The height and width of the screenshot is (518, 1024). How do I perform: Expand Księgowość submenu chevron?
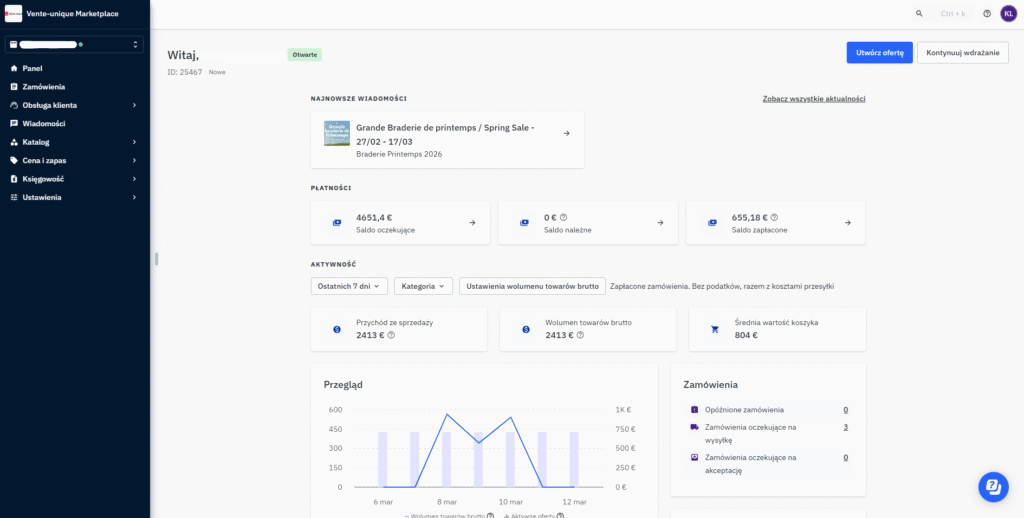tap(135, 178)
